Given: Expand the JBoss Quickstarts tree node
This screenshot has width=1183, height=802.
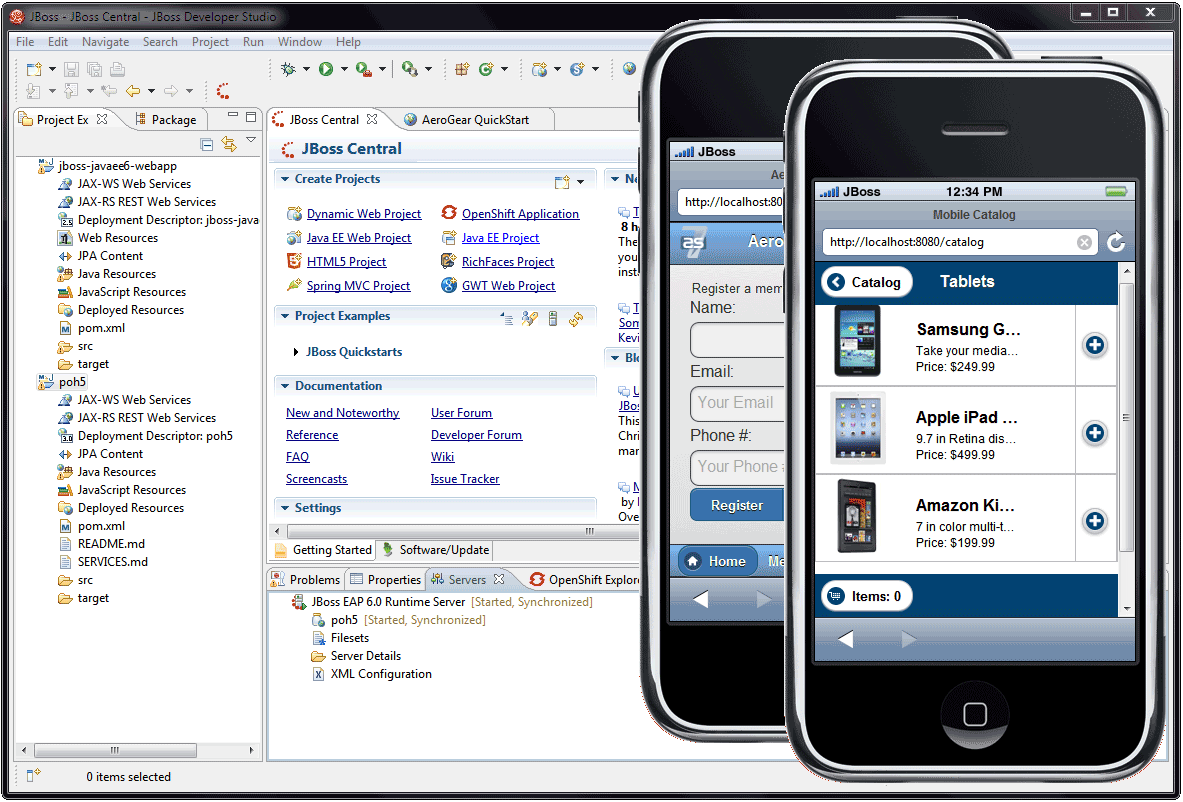Looking at the screenshot, I should point(296,352).
